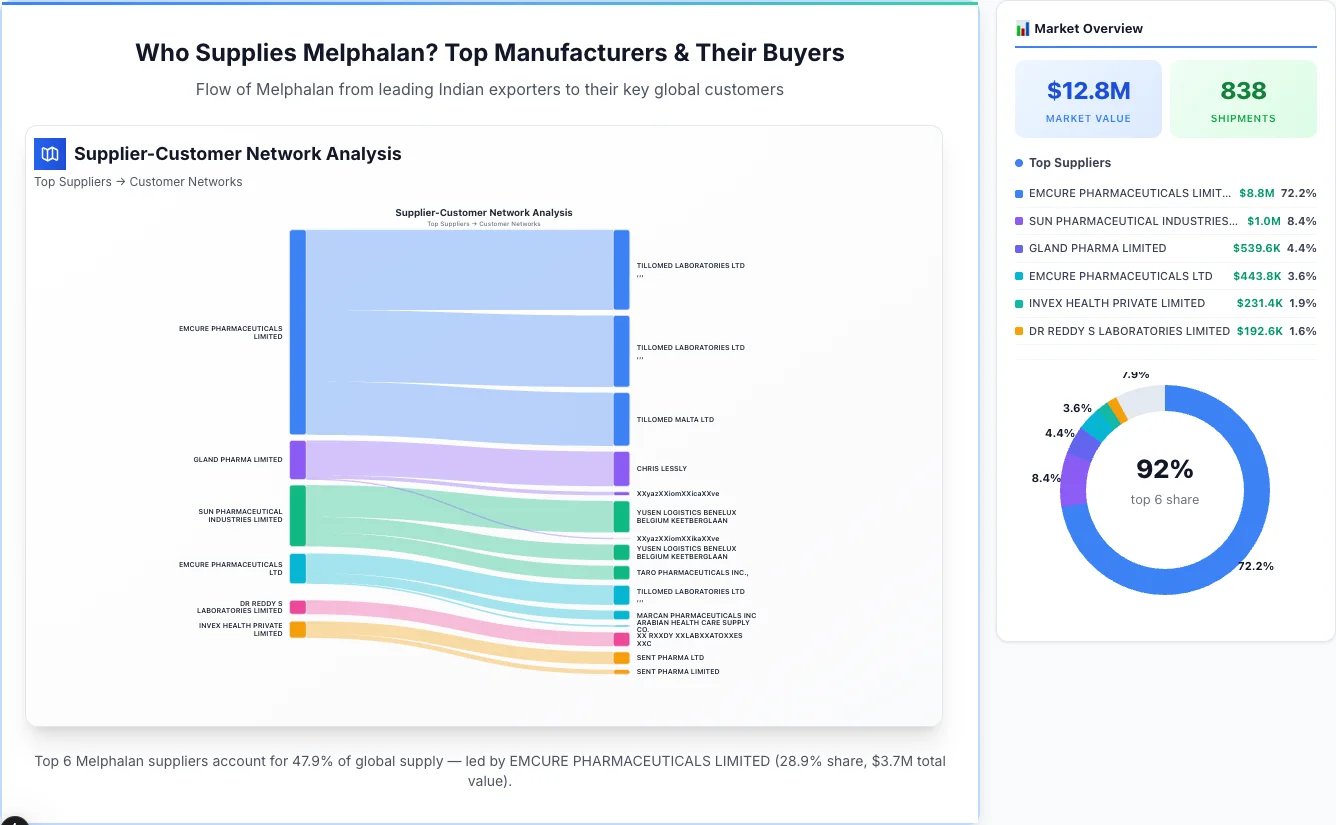Image resolution: width=1336 pixels, height=825 pixels.
Task: Toggle the legend marker for SUN PHARMACEUTICAL INDUSTRIES
Action: pos(1020,221)
